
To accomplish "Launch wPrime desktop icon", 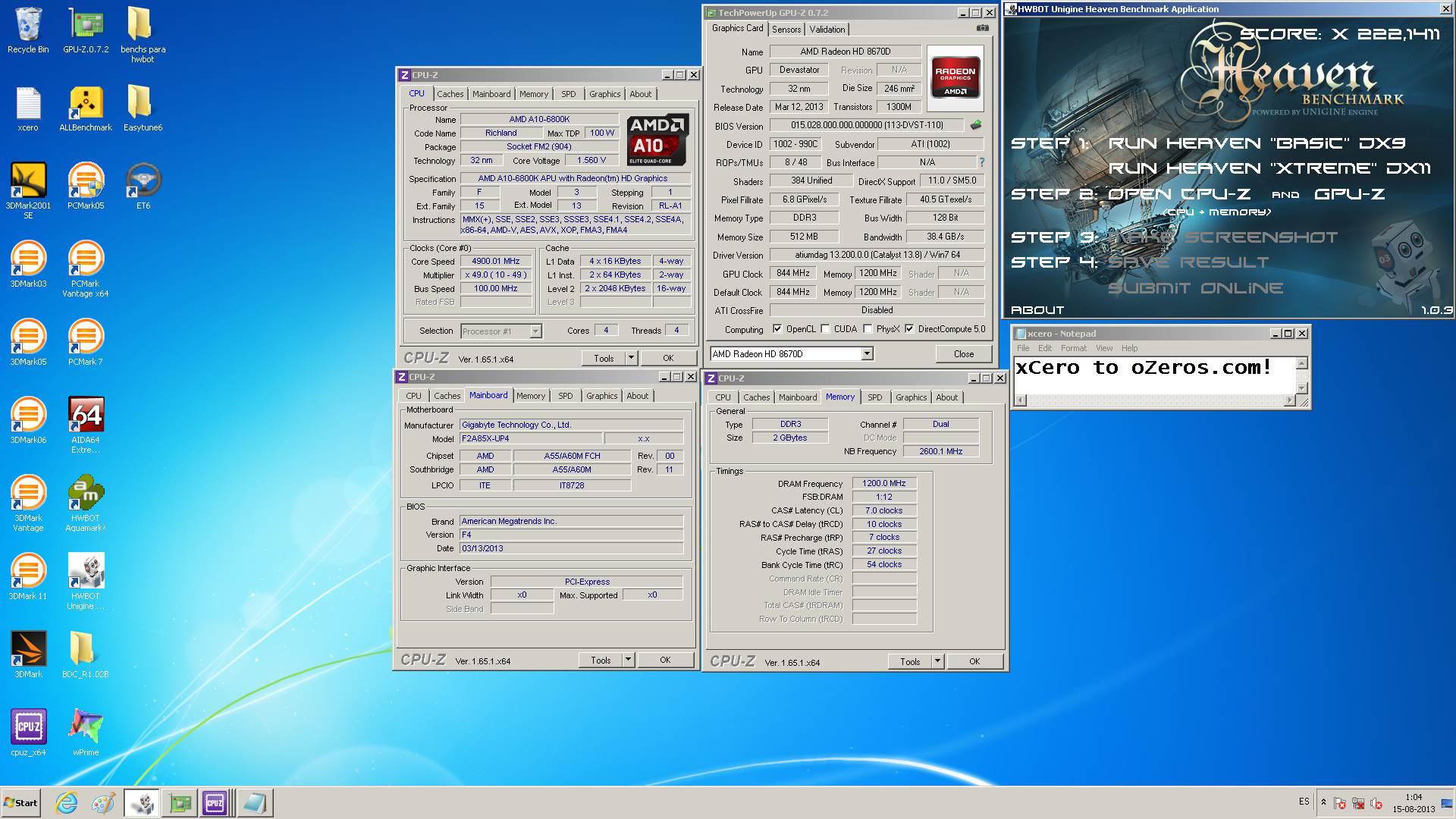I will click(86, 733).
